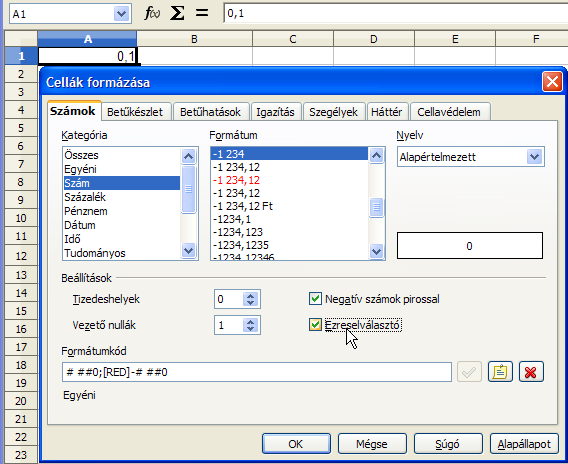Switch to the Szegélyek tab
568x464 pixels.
click(x=333, y=112)
